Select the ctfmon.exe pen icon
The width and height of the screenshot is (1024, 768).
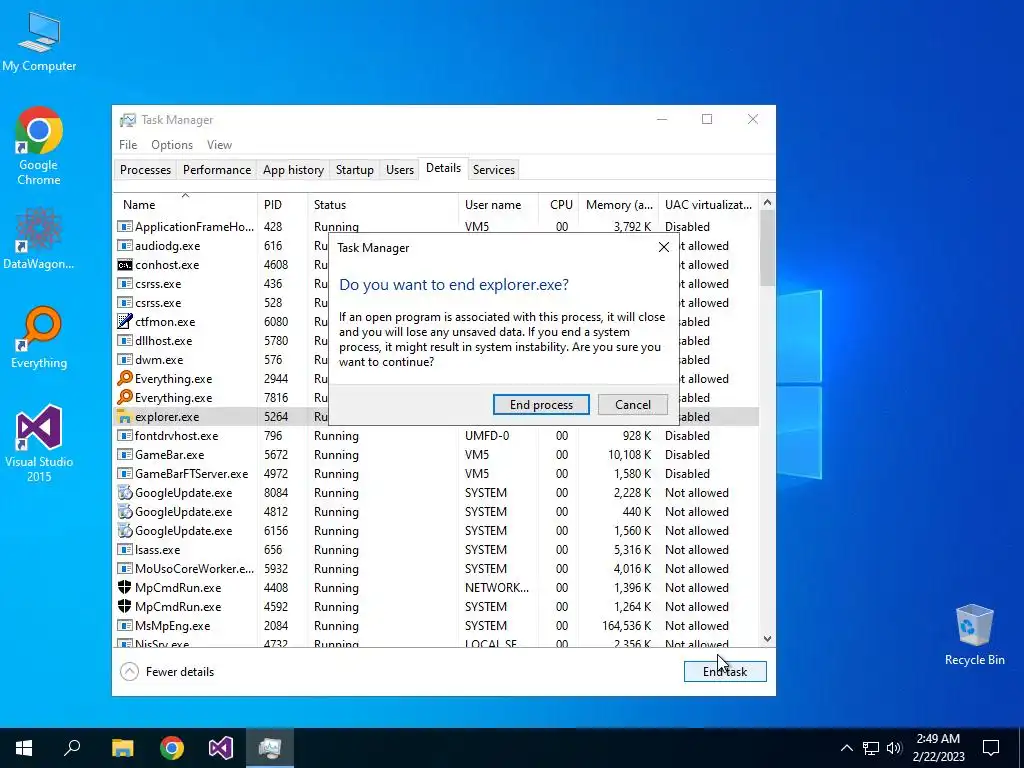click(125, 321)
